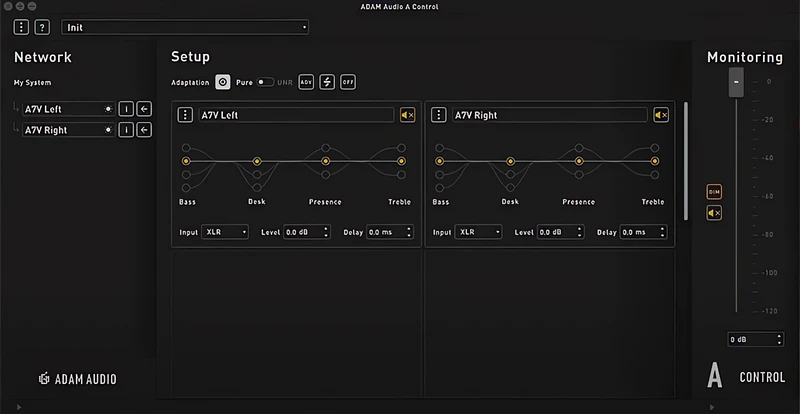Image resolution: width=800 pixels, height=414 pixels.
Task: Select the deepest Desk cut node on A7V Right
Action: click(510, 188)
